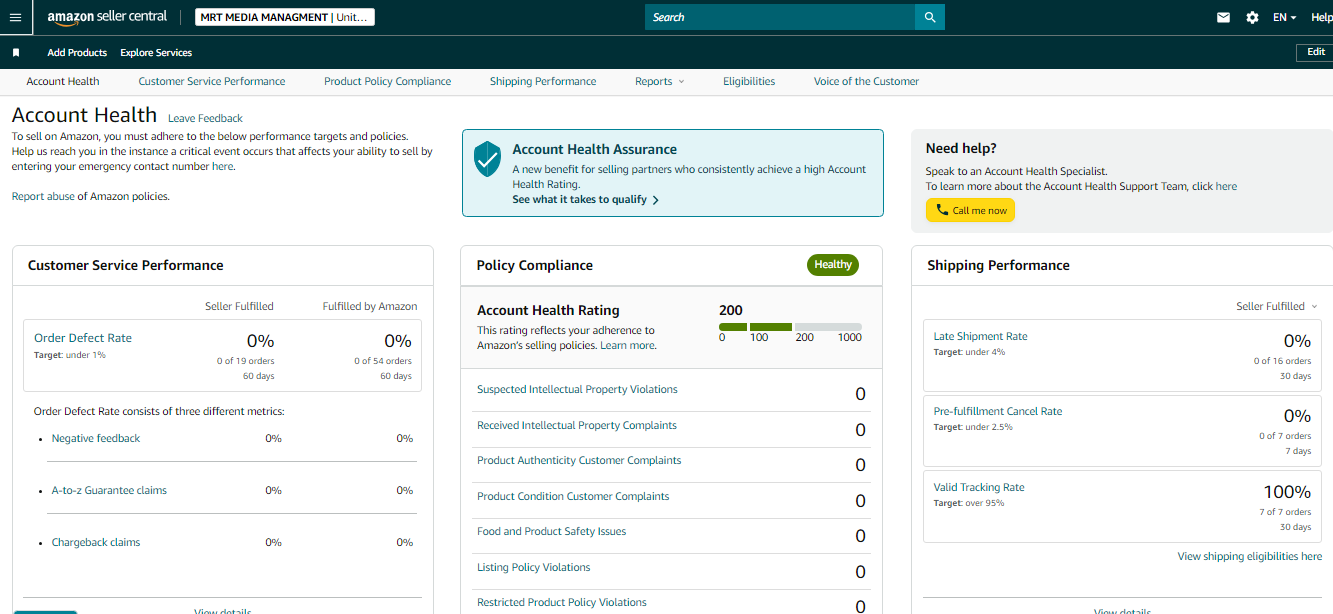1333x614 pixels.
Task: Click the emergency contact 'here' link
Action: tap(222, 166)
